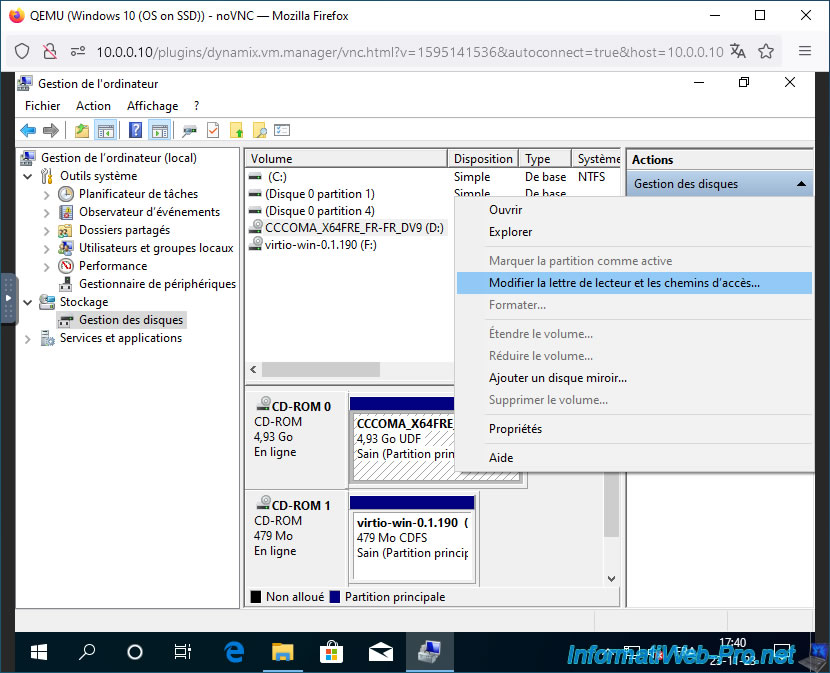
Task: Sort by the Volume column header
Action: tap(347, 158)
